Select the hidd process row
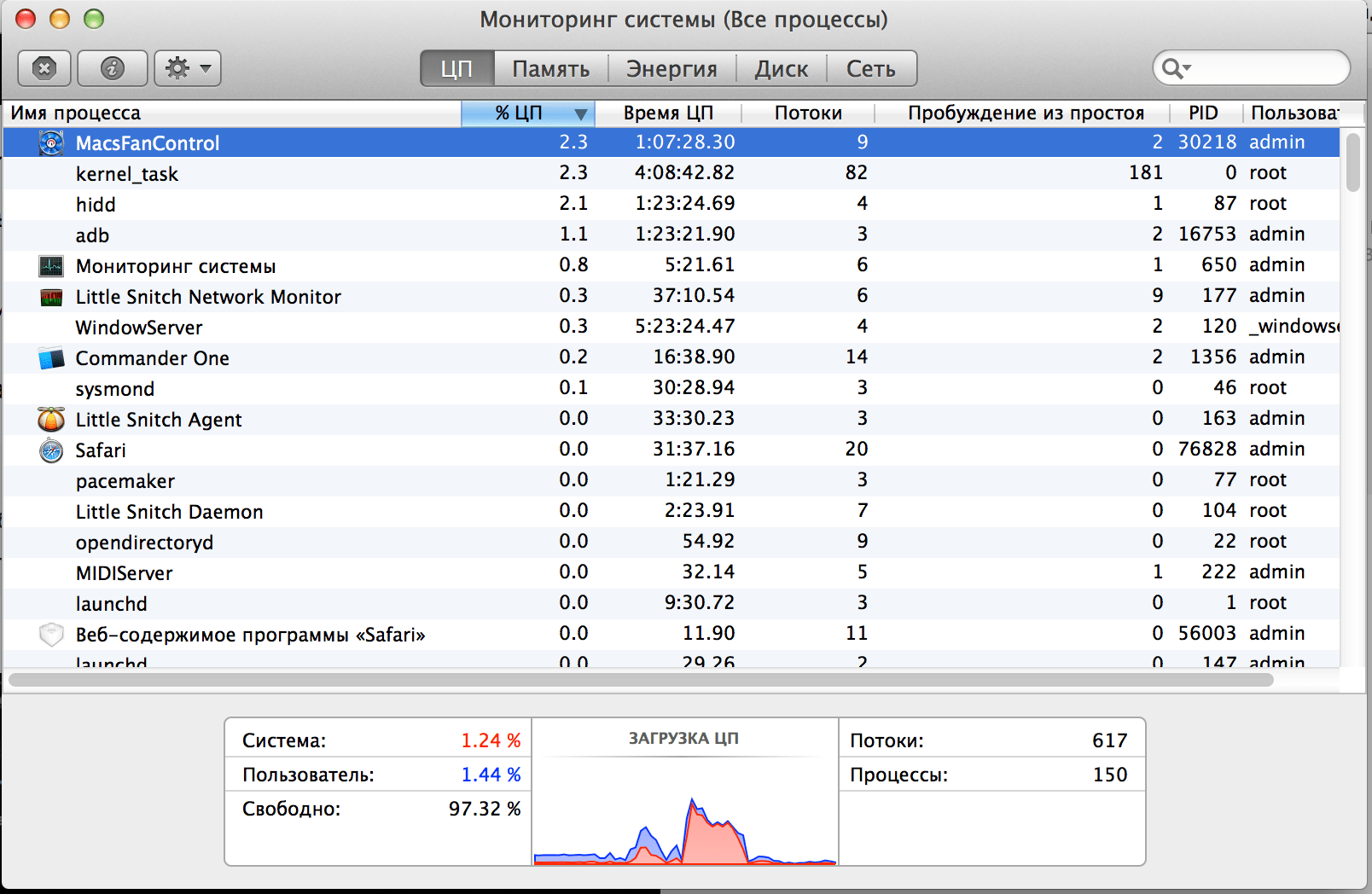 tap(671, 204)
